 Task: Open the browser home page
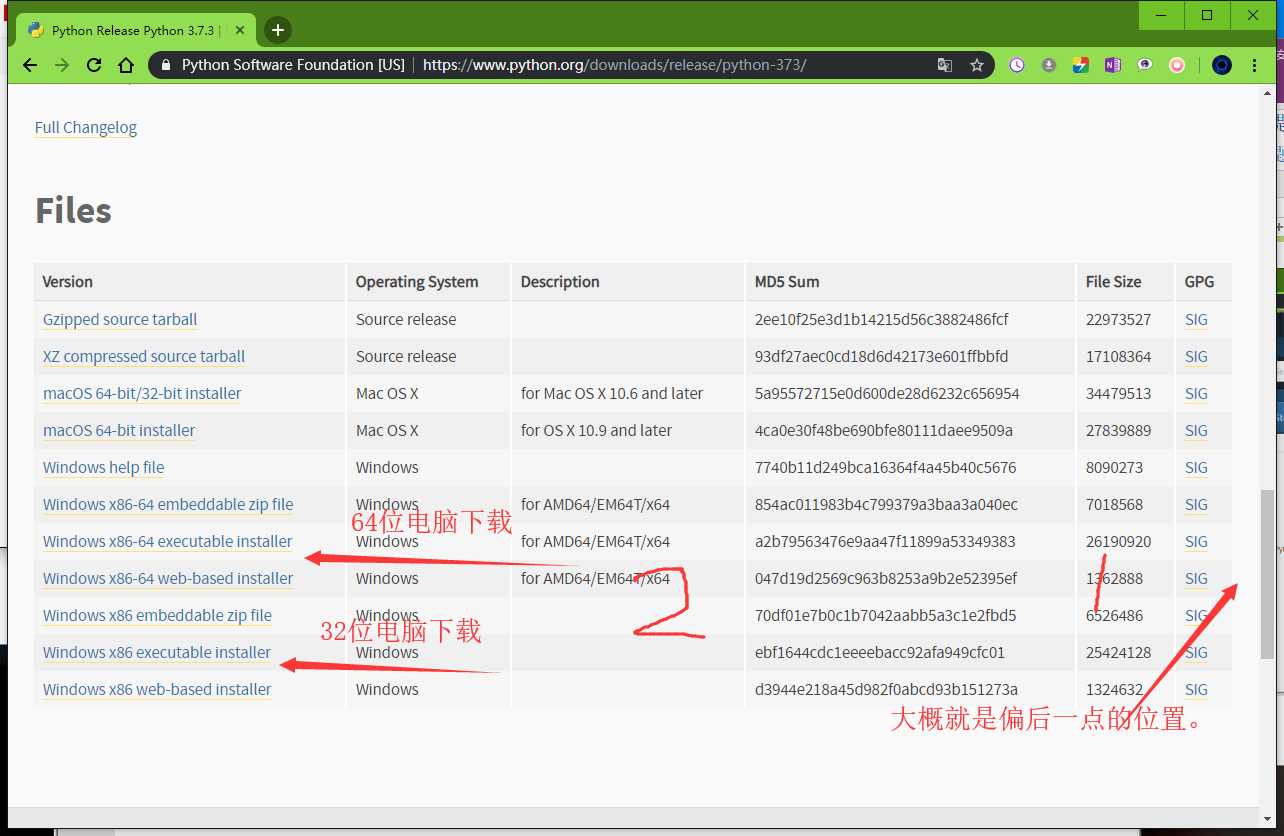(x=126, y=65)
